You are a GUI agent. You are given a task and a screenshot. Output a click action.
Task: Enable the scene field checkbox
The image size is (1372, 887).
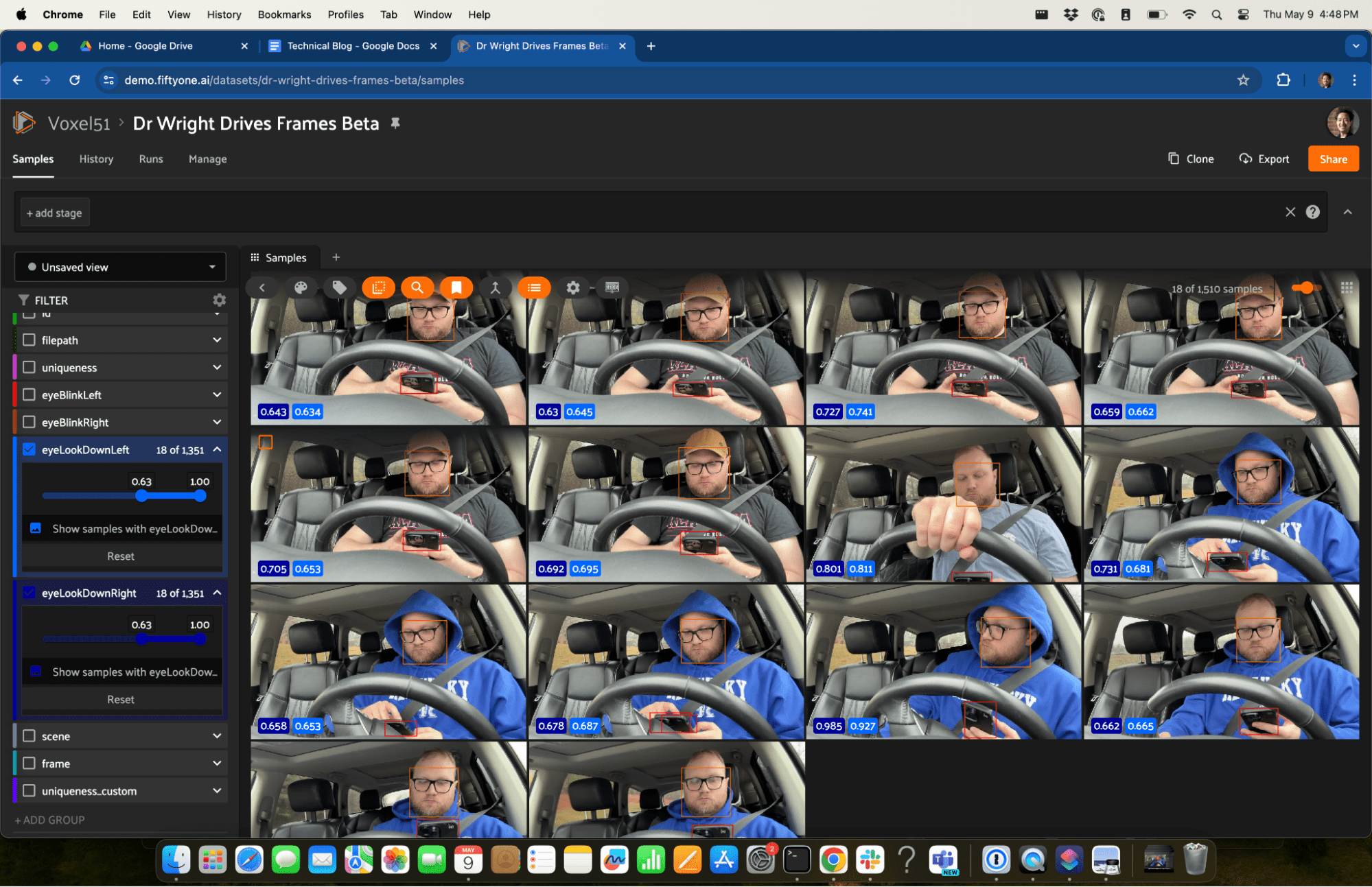pyautogui.click(x=29, y=736)
